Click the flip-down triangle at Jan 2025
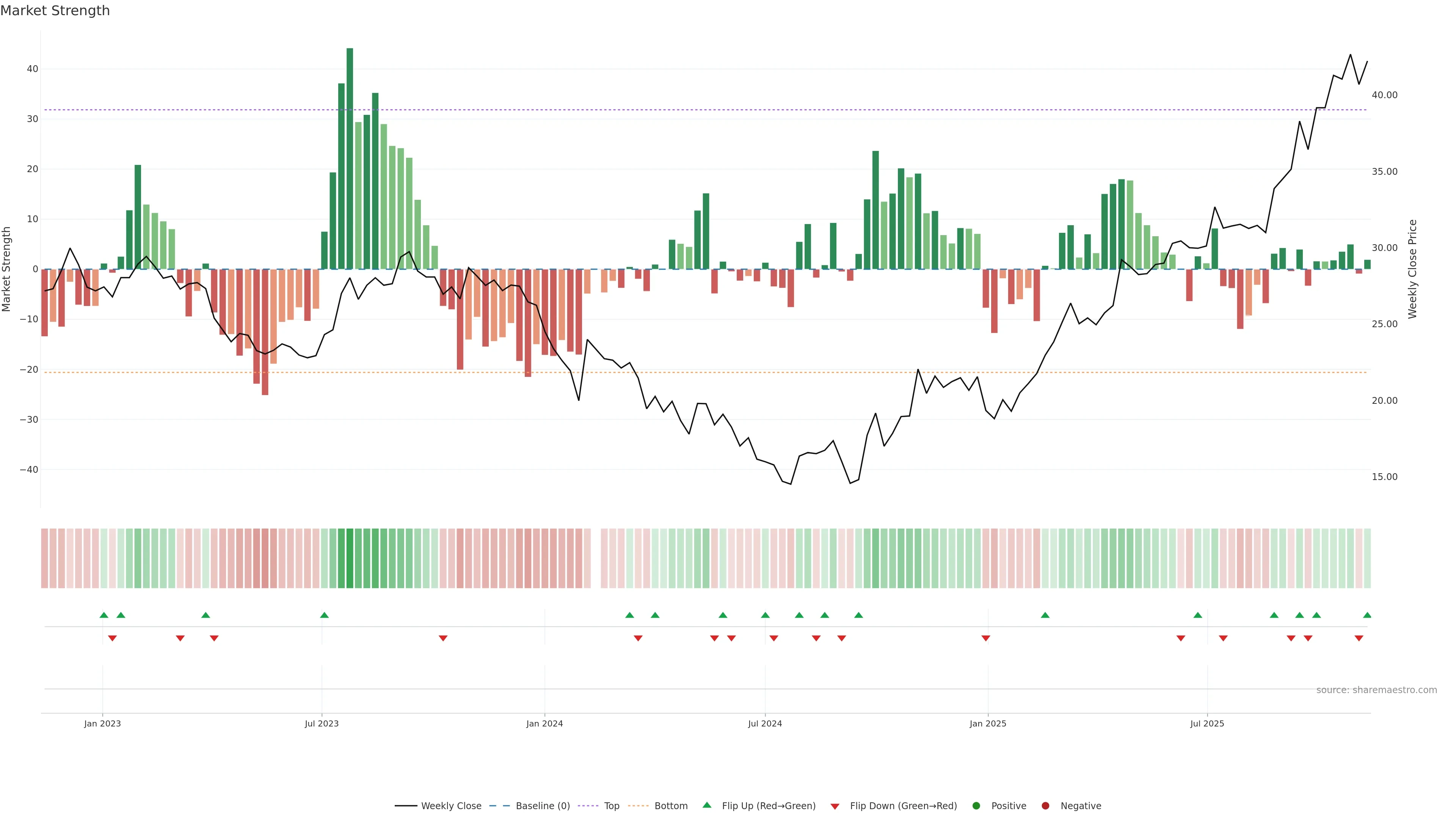This screenshot has width=1456, height=819. (986, 638)
